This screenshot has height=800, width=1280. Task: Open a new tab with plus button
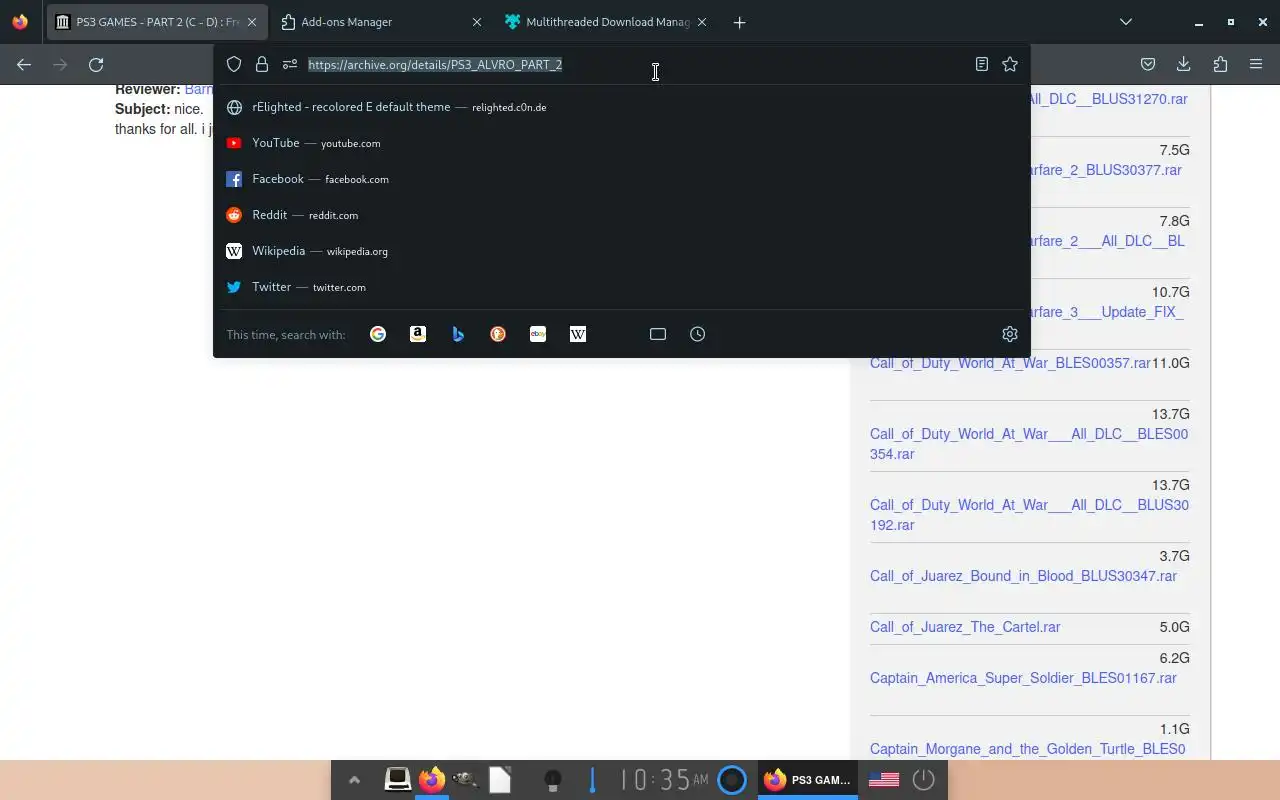pyautogui.click(x=739, y=22)
